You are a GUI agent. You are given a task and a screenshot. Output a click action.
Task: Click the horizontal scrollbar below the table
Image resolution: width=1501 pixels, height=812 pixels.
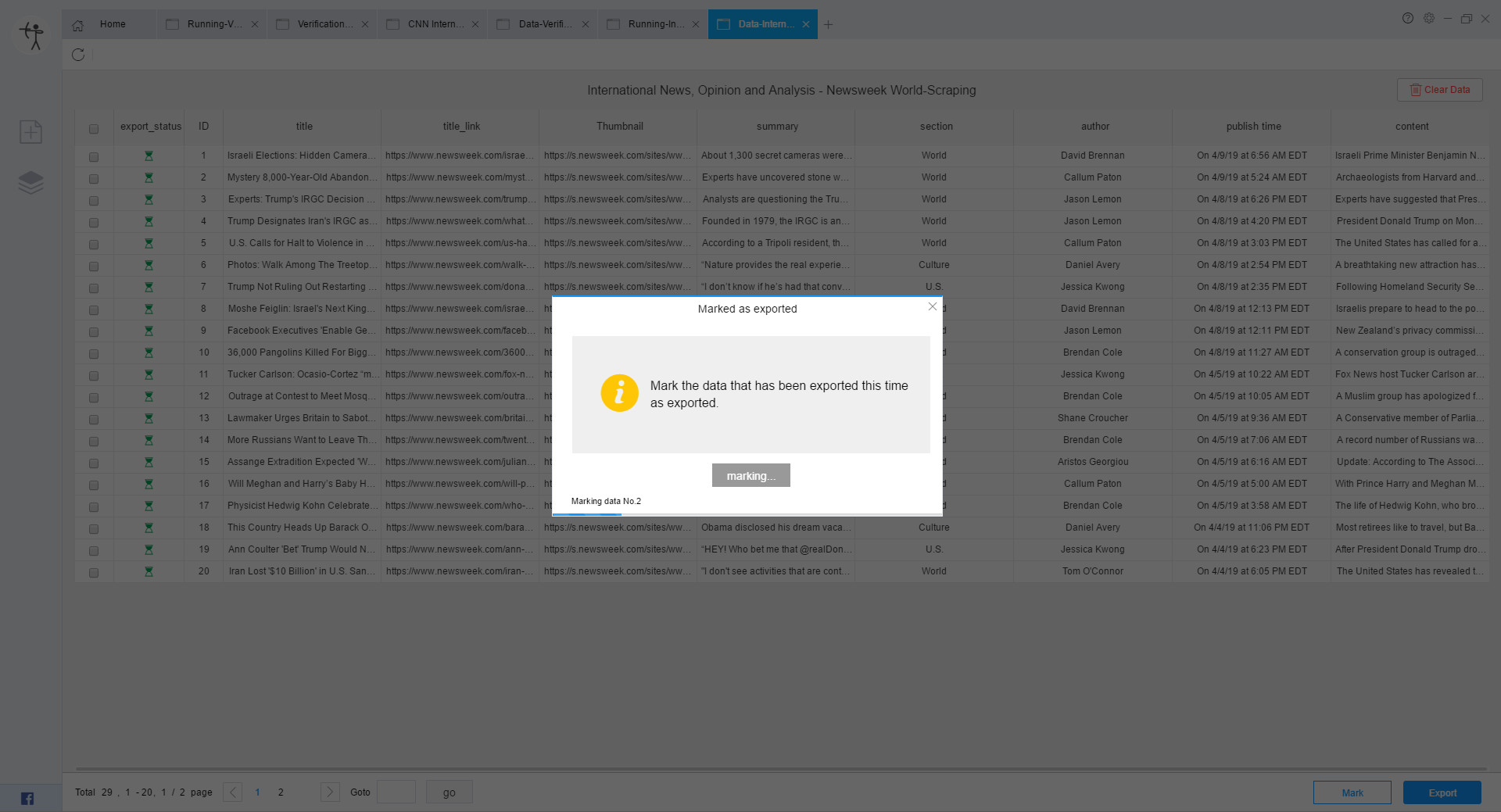[782, 769]
